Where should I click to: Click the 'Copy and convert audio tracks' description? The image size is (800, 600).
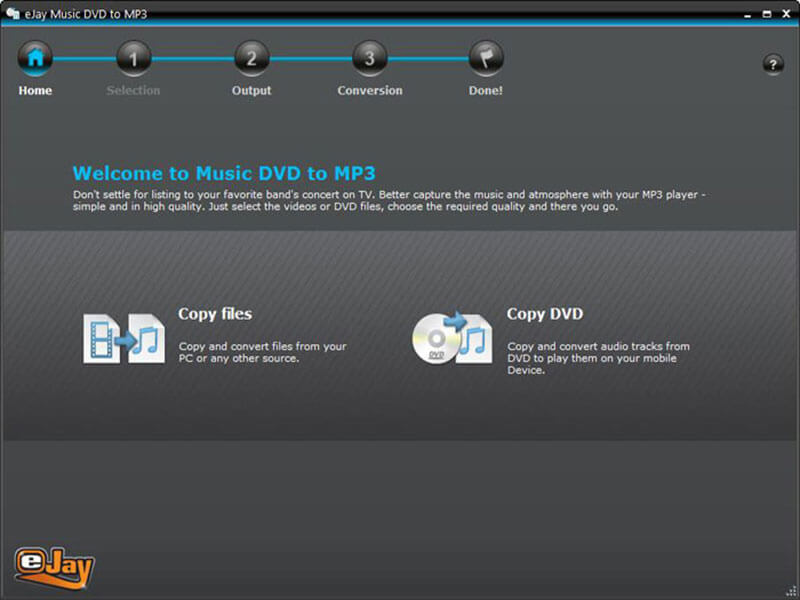pos(598,358)
